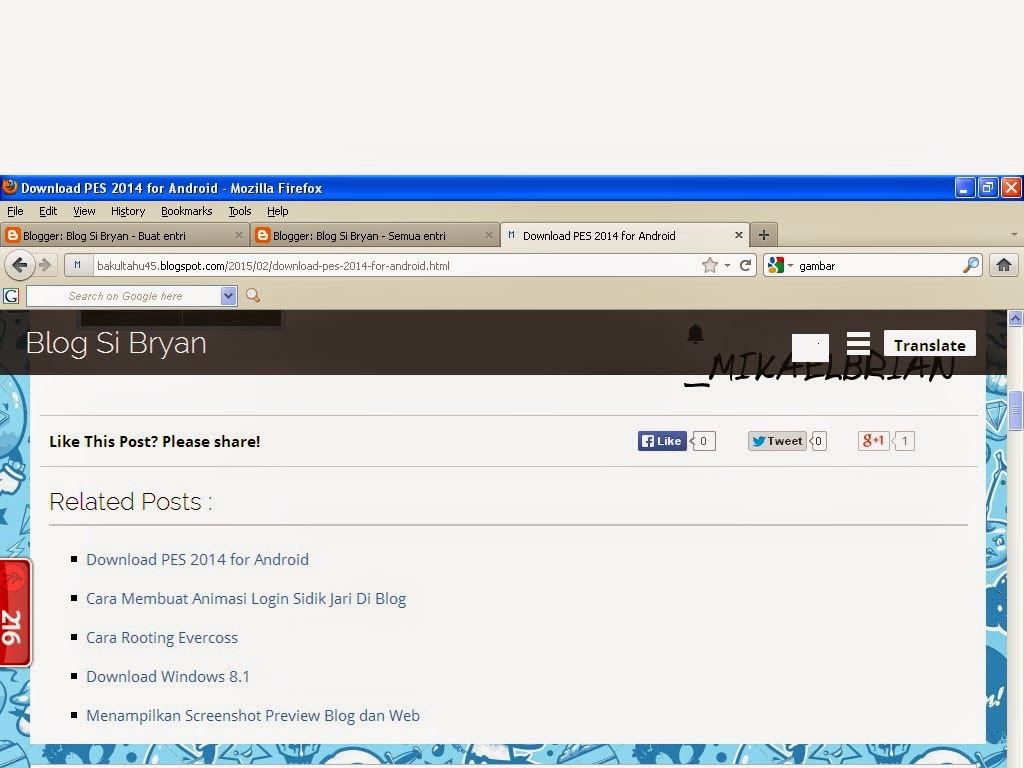
Task: Click the Google toolbar orange search magnifier
Action: 253,296
